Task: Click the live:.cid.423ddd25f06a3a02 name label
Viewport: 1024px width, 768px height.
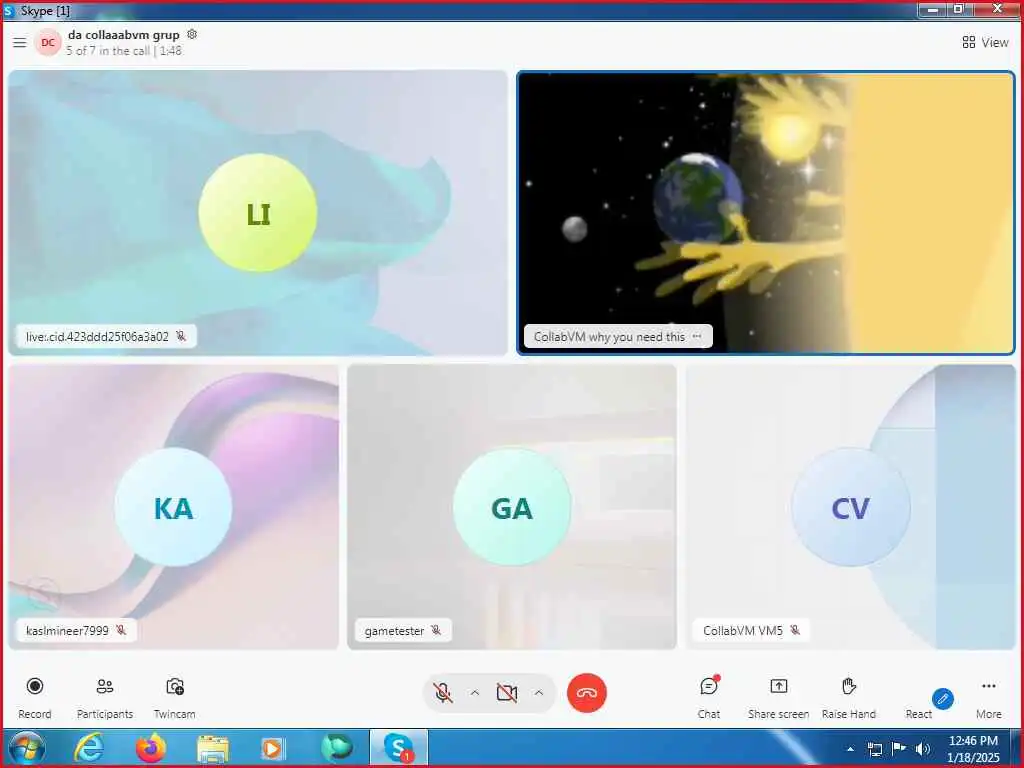Action: pyautogui.click(x=97, y=337)
